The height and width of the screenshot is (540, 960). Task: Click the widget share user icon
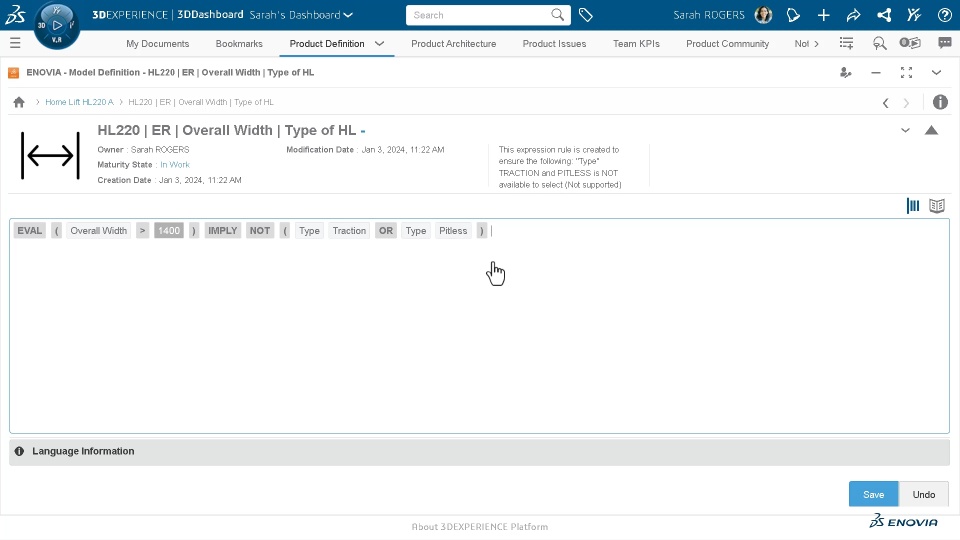(846, 73)
